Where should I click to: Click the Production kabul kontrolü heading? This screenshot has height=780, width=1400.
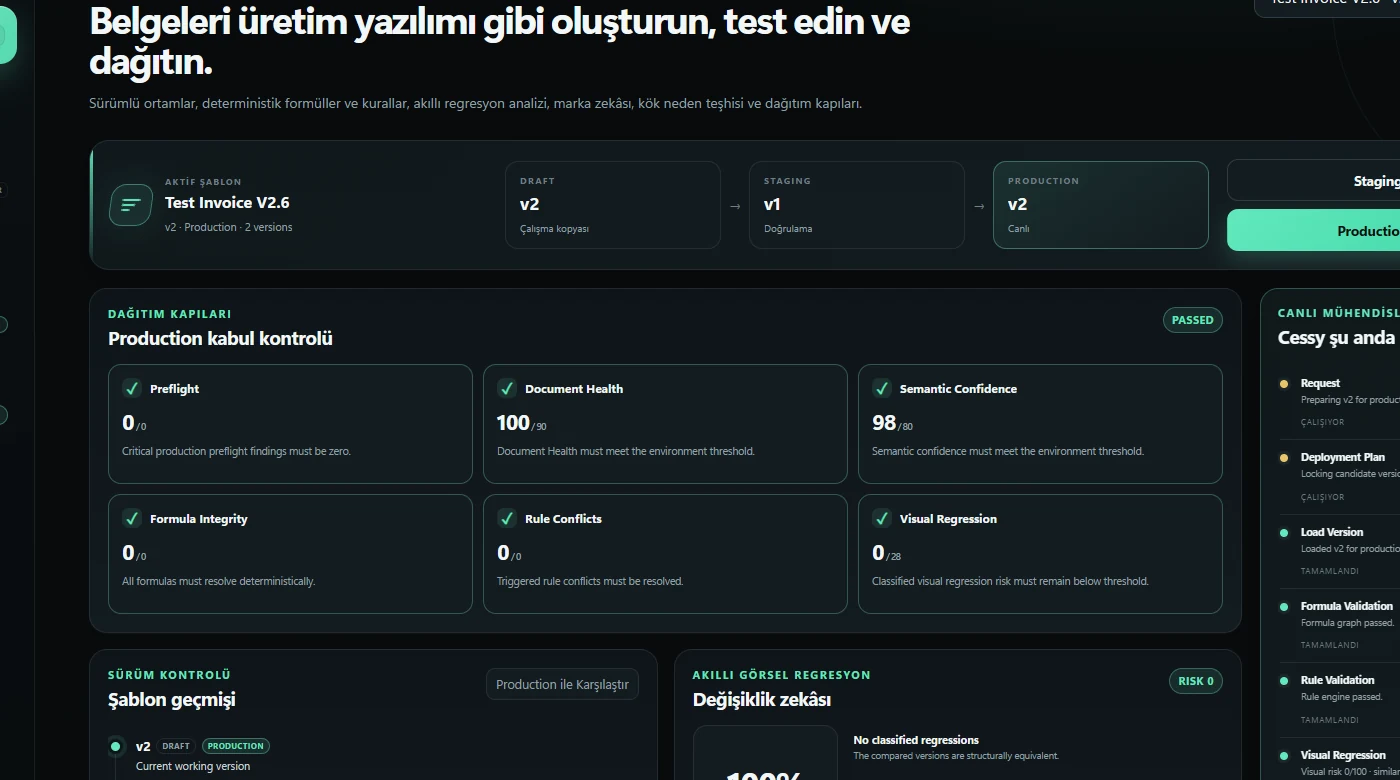click(x=220, y=338)
